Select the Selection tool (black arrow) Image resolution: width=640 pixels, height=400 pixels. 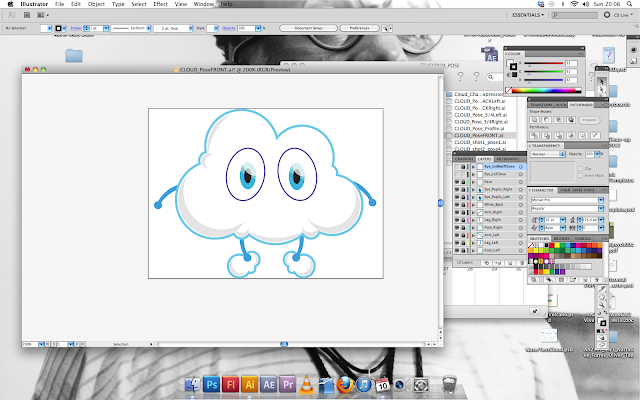(x=601, y=82)
